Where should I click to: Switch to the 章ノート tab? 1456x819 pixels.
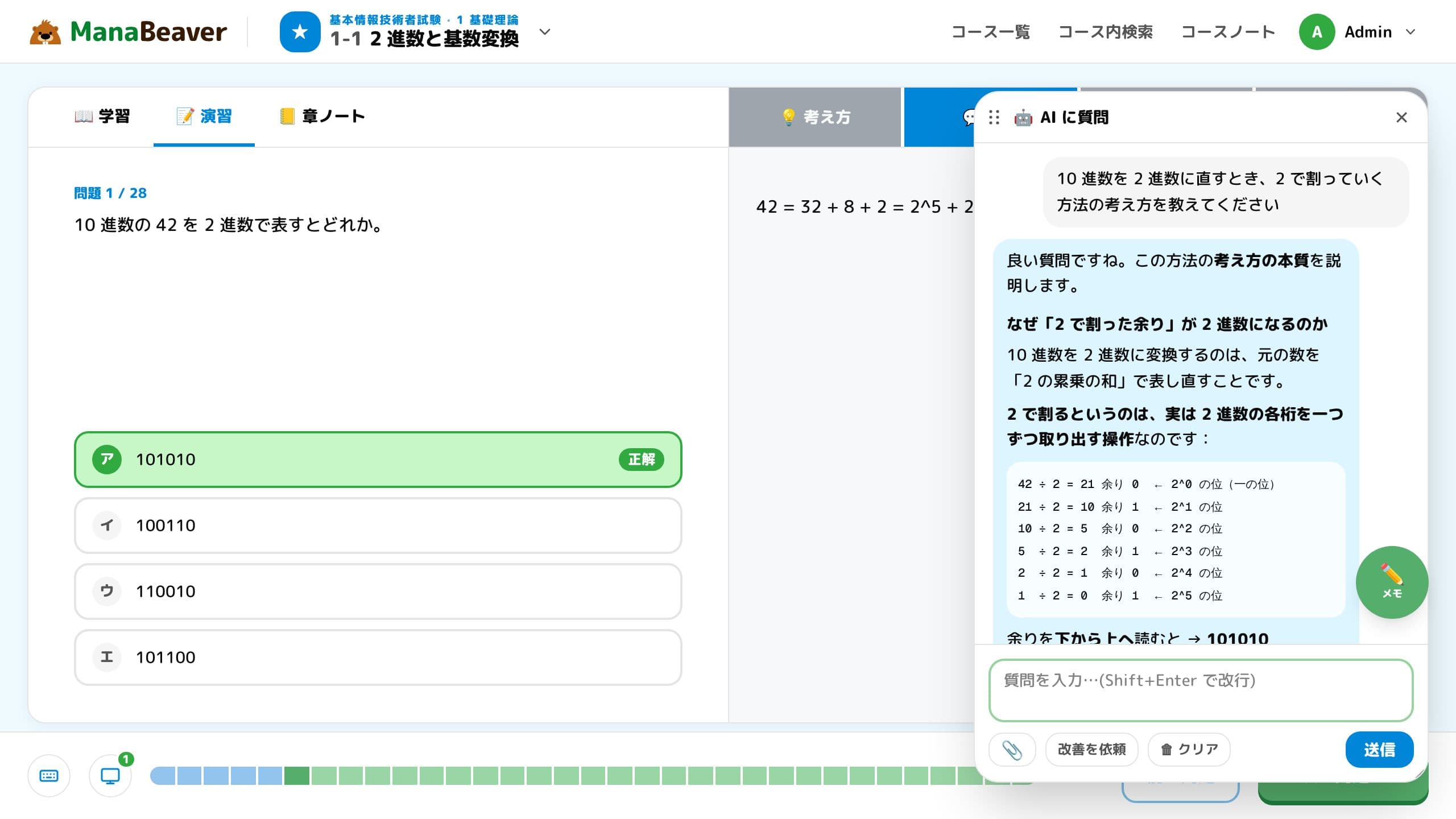pos(322,117)
